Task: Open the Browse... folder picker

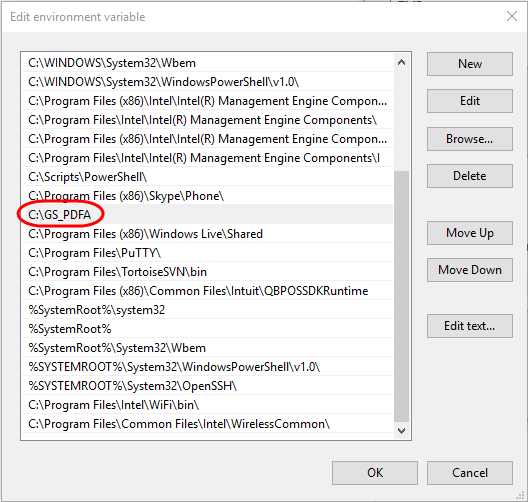Action: pyautogui.click(x=470, y=139)
